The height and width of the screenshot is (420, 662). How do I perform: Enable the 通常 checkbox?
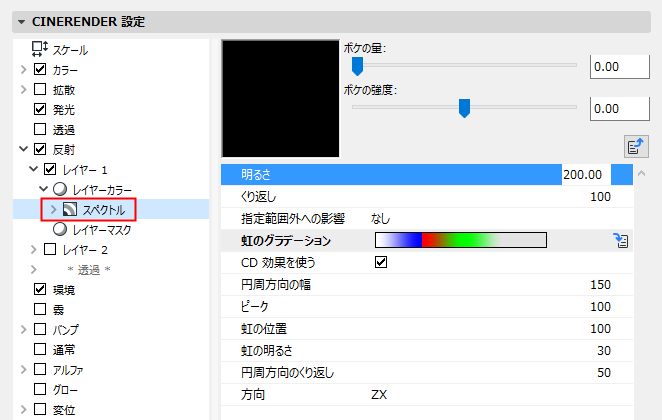click(x=40, y=349)
